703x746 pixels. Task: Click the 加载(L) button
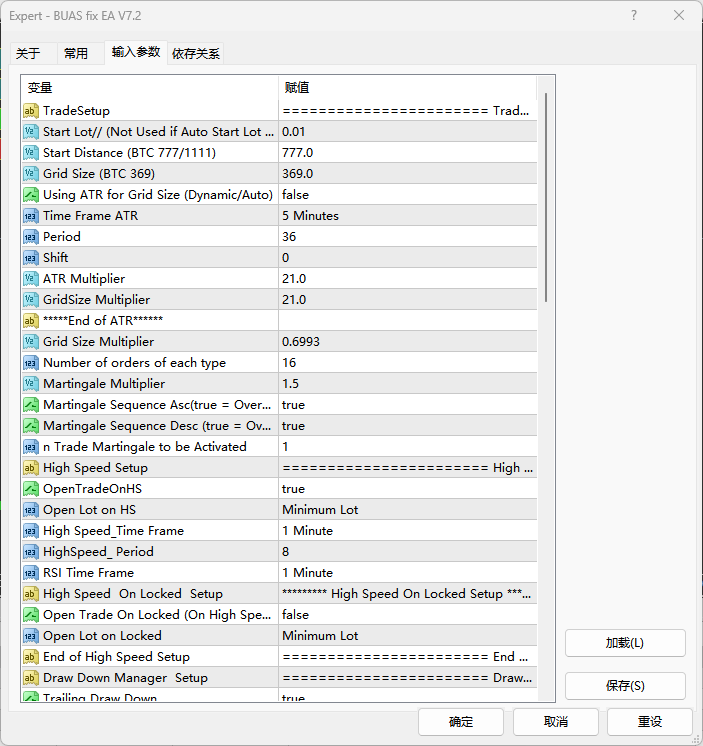click(625, 643)
